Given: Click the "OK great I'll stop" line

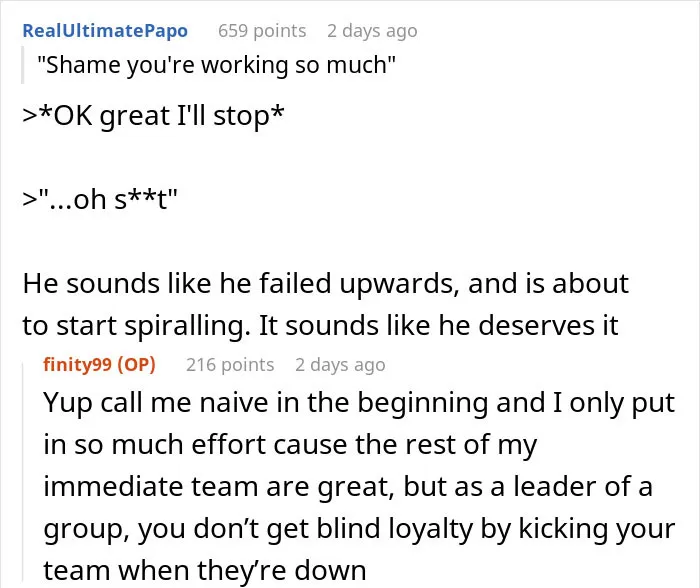Looking at the screenshot, I should (x=153, y=116).
